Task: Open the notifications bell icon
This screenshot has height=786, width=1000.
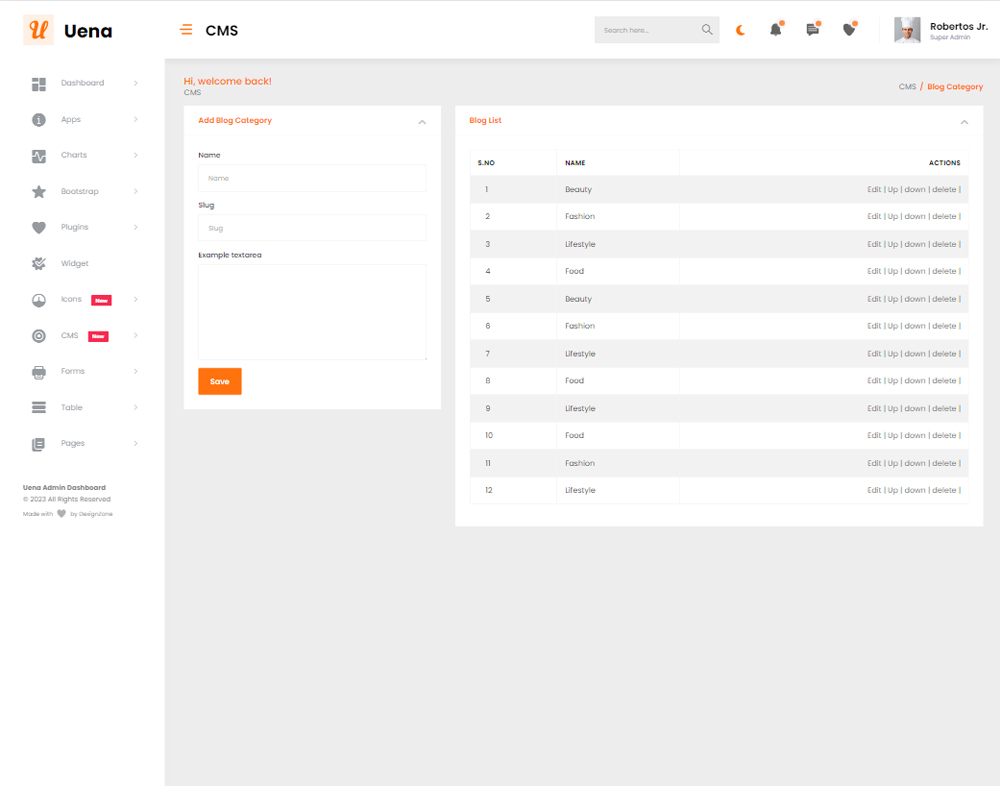Action: pos(775,30)
